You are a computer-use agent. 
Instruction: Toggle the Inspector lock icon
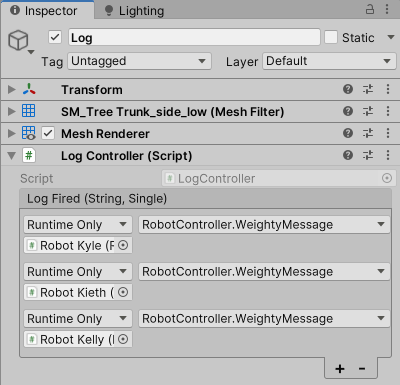tap(370, 9)
